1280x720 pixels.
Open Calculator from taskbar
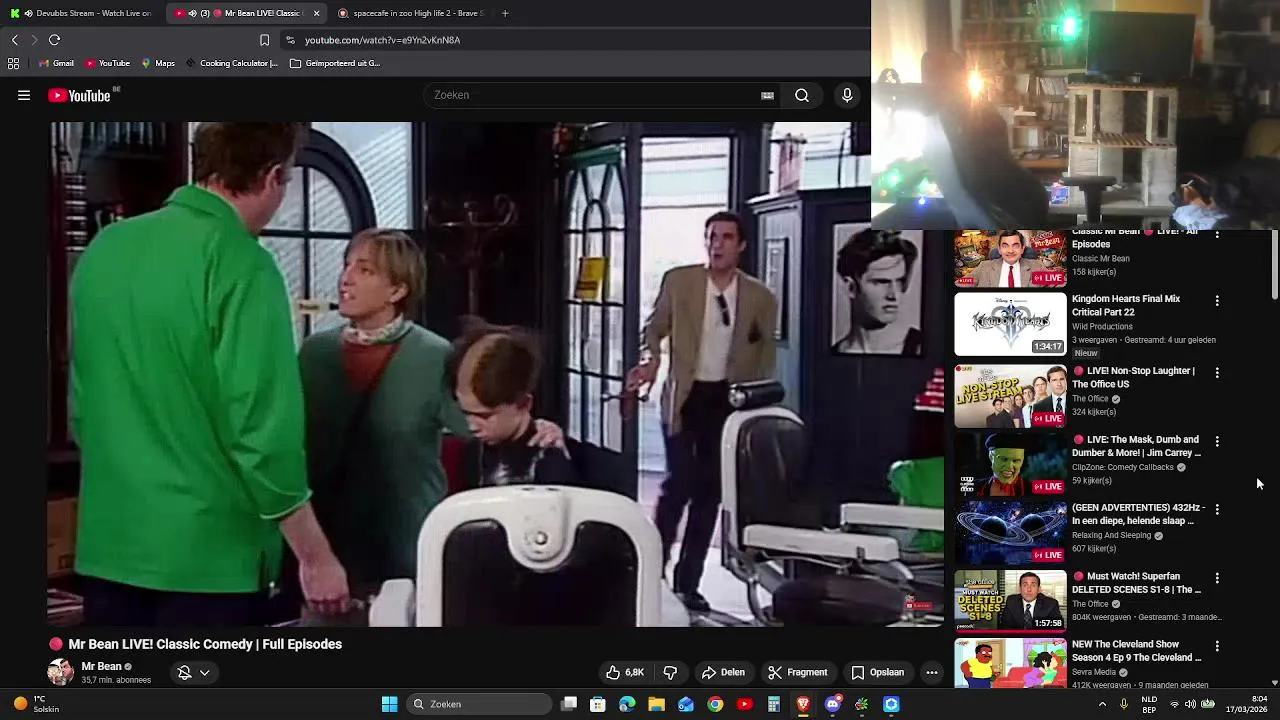click(774, 704)
